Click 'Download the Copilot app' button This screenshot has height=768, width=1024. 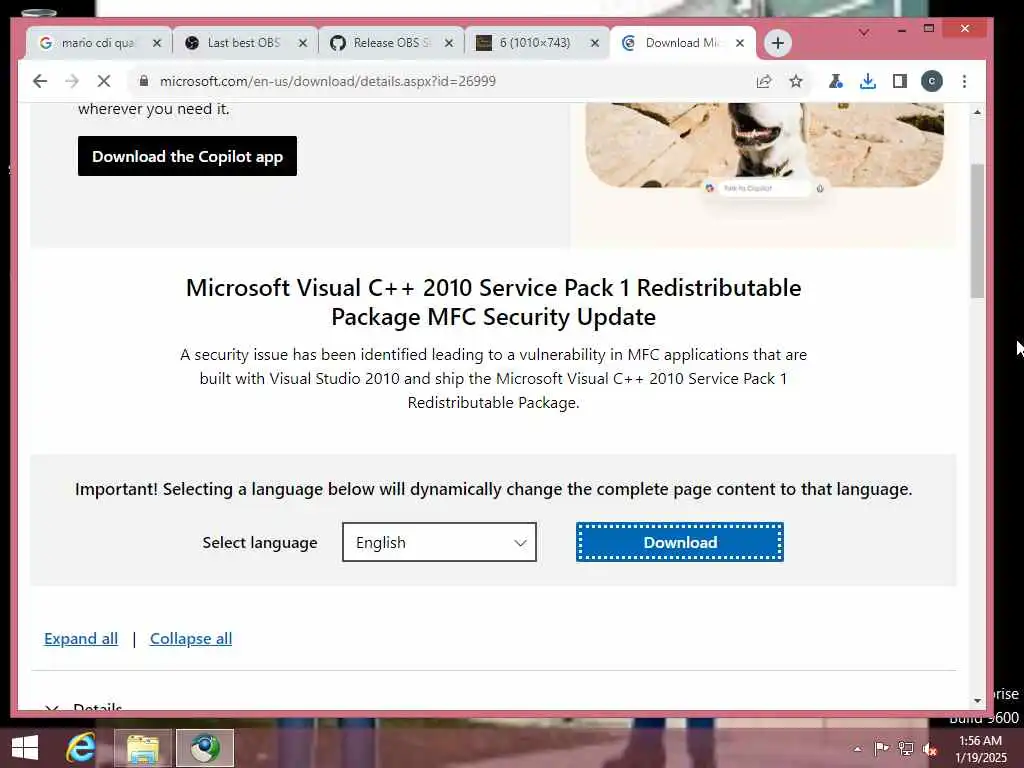click(x=187, y=156)
